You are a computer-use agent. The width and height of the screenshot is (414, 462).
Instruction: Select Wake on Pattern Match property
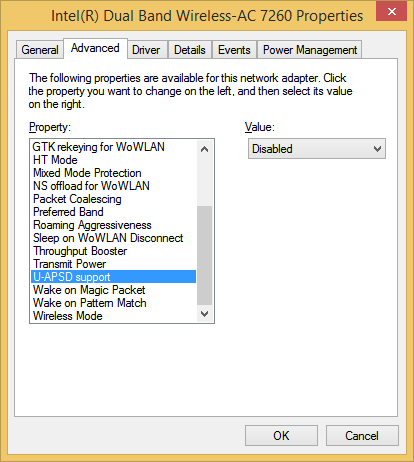tap(113, 303)
